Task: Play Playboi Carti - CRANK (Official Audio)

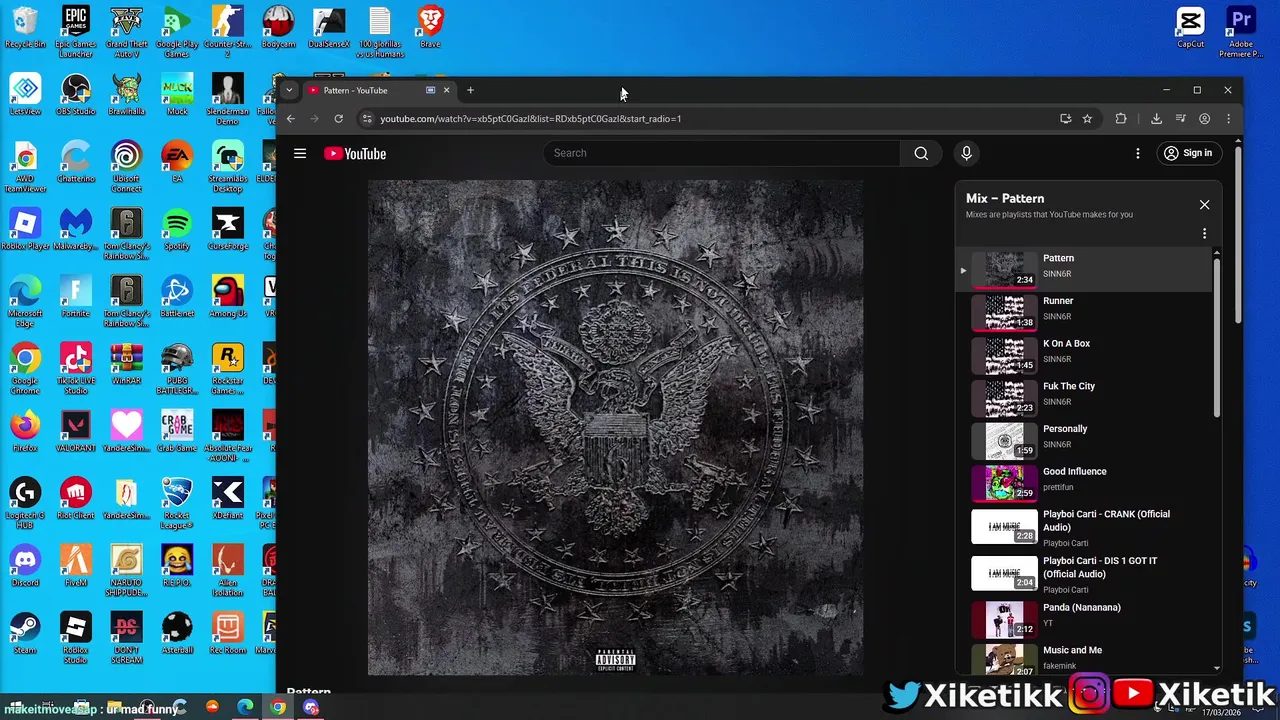Action: [x=1085, y=527]
